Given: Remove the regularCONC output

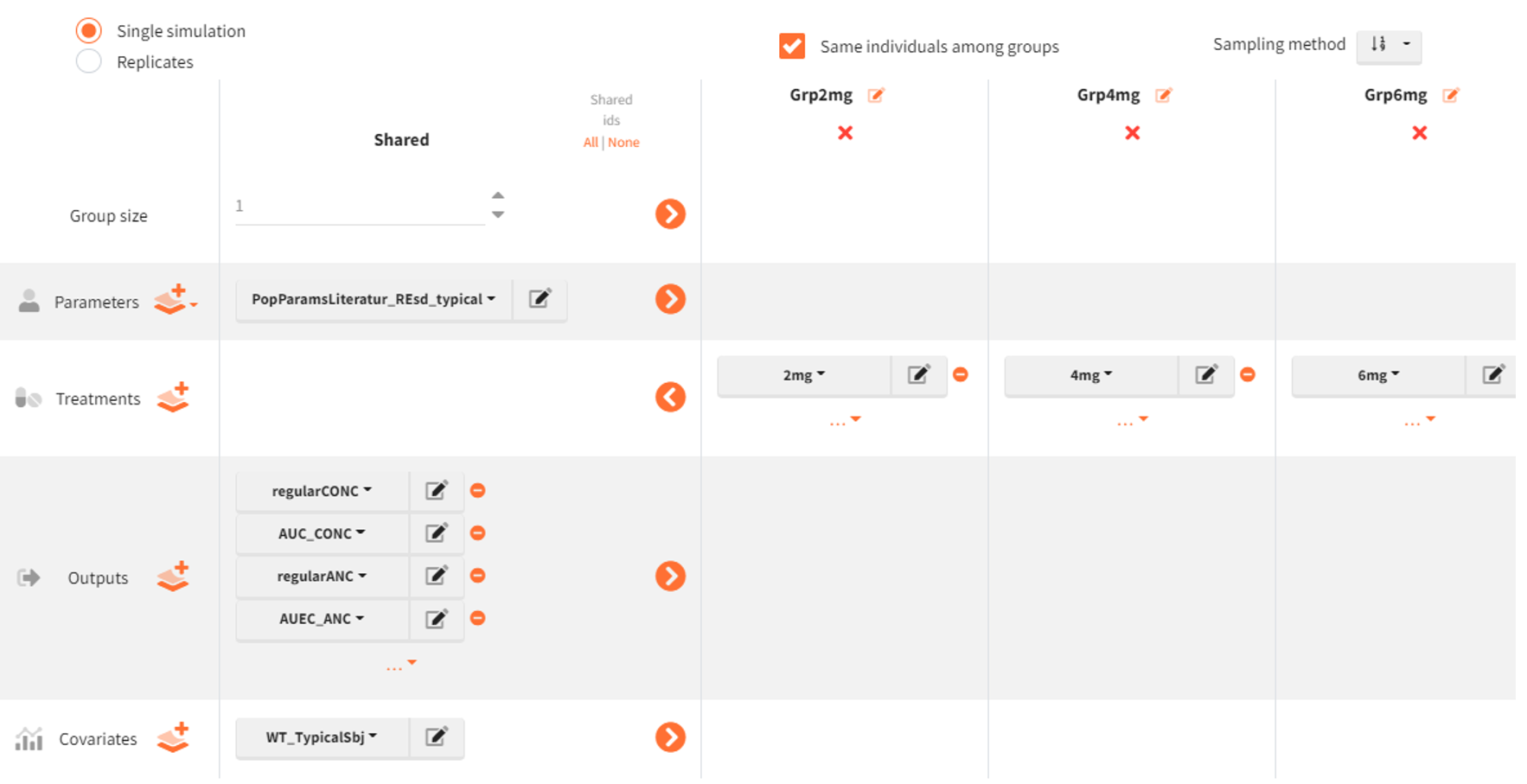Looking at the screenshot, I should tap(477, 491).
